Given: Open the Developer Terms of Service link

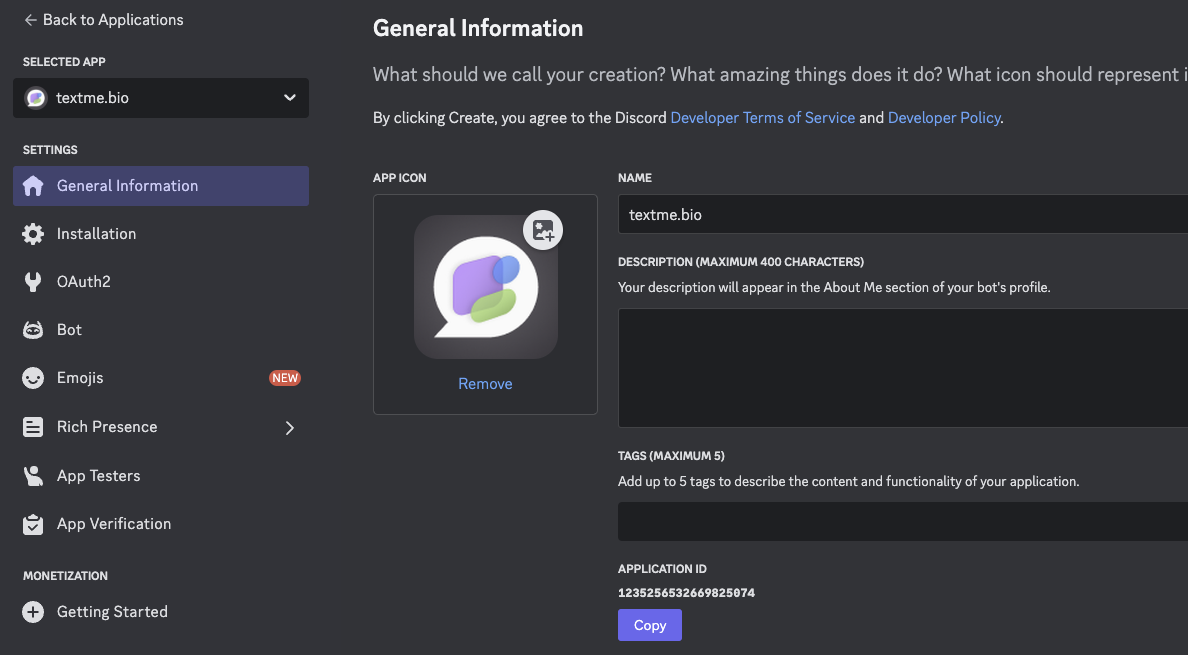Looking at the screenshot, I should 762,117.
